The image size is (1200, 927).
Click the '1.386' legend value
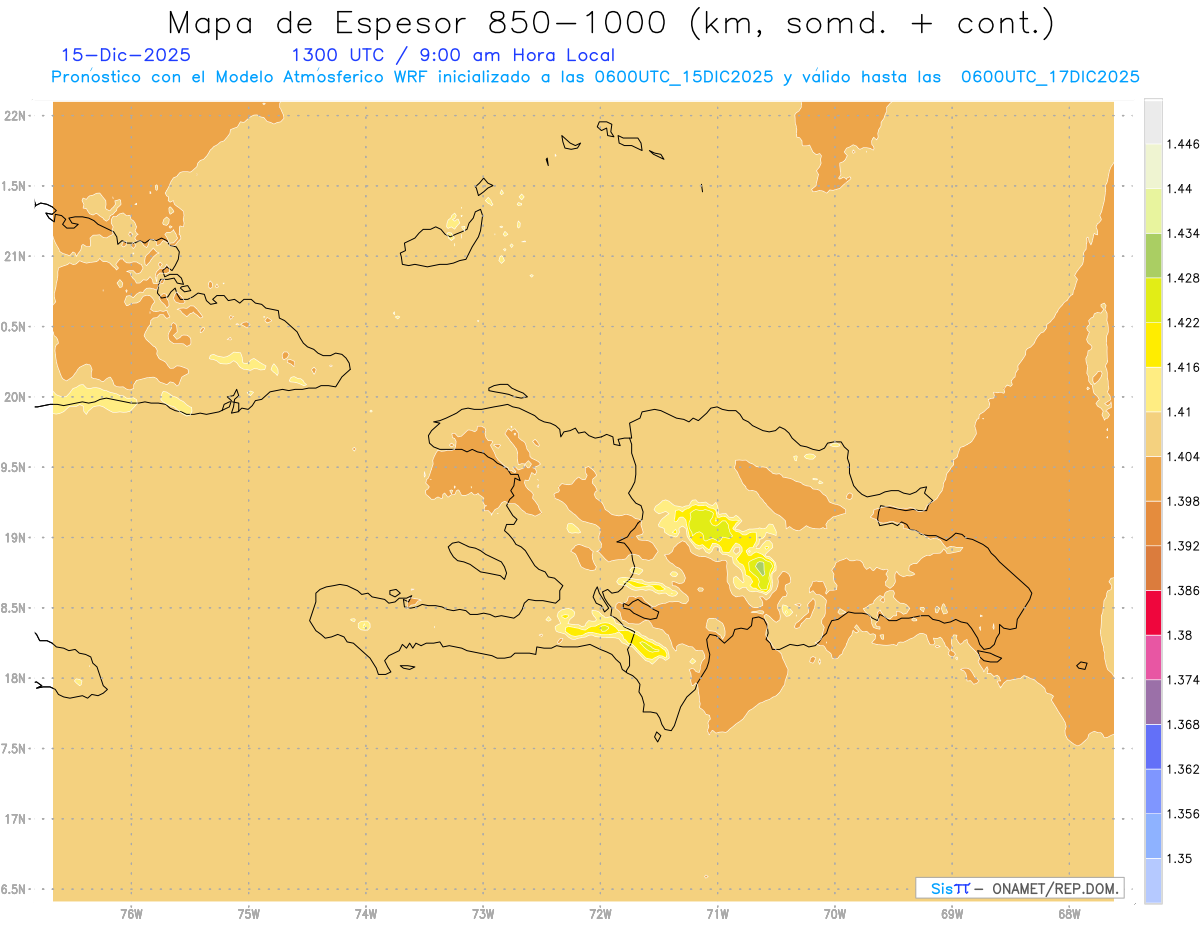(x=1184, y=590)
